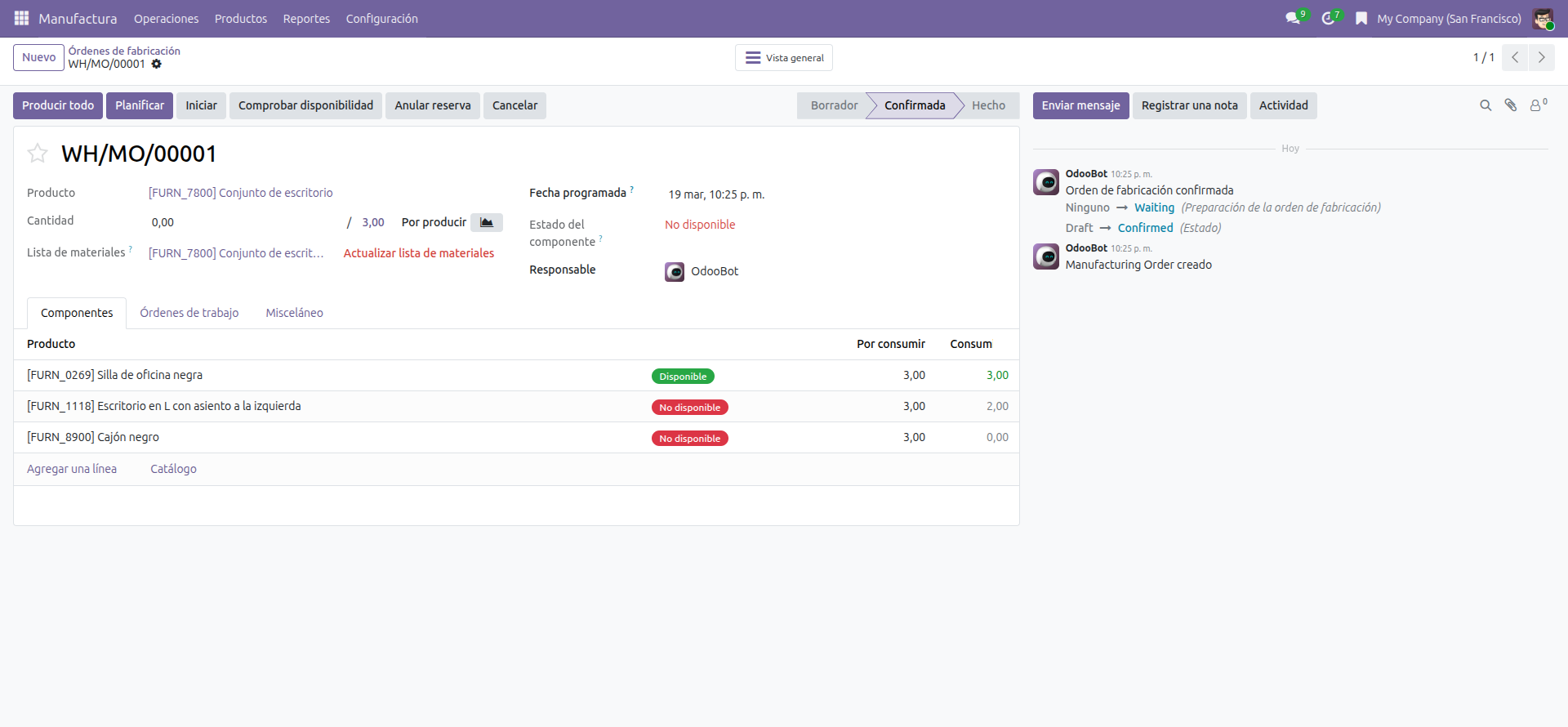Open the Vista general button
1568x727 pixels.
[x=784, y=58]
